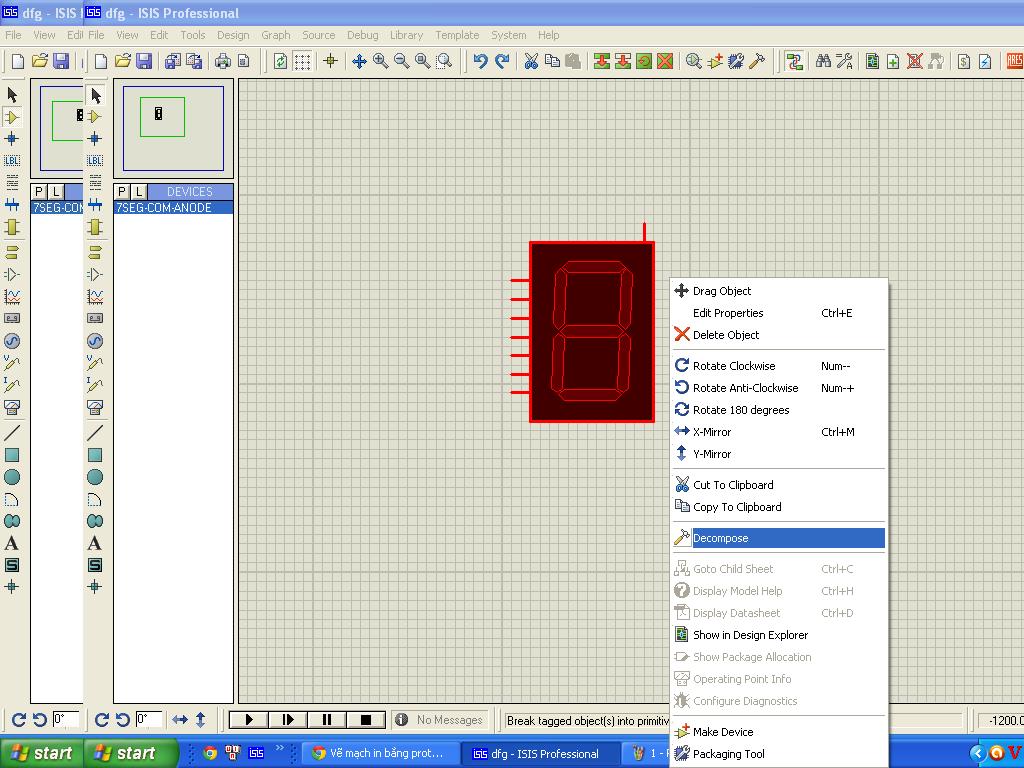
Task: Click the Zoom In magnifier icon
Action: coord(380,61)
